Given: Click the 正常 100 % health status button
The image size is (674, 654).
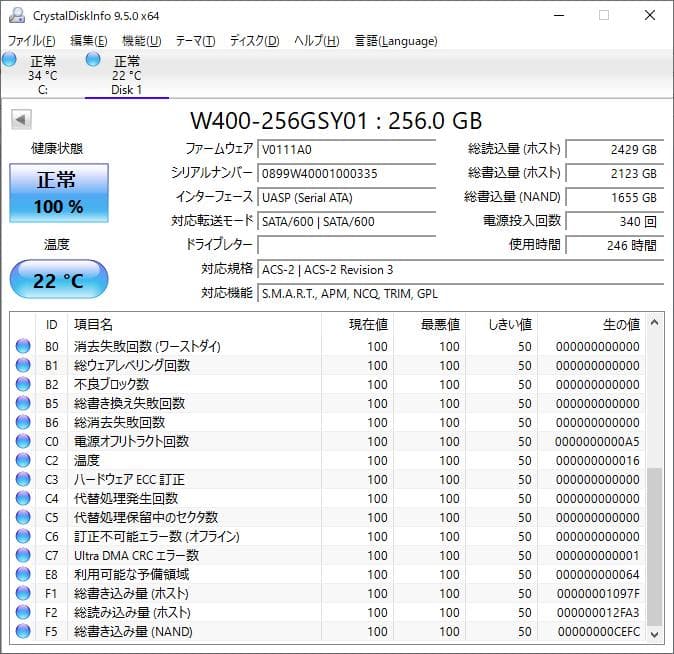Looking at the screenshot, I should (59, 193).
